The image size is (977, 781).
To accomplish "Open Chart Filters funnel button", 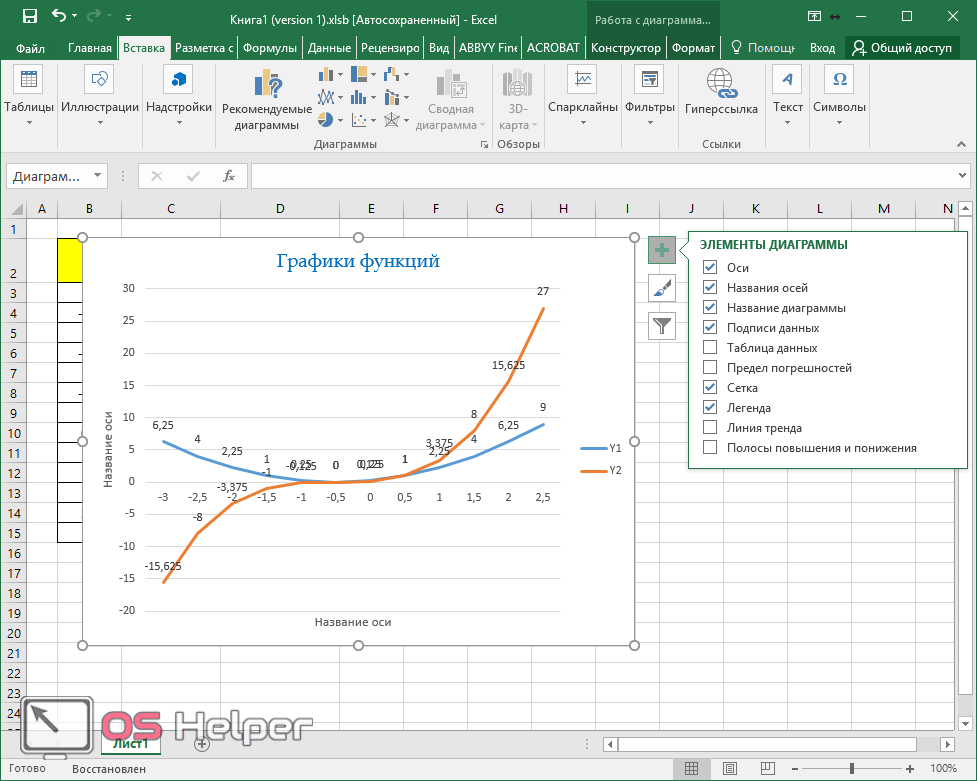I will tap(662, 325).
